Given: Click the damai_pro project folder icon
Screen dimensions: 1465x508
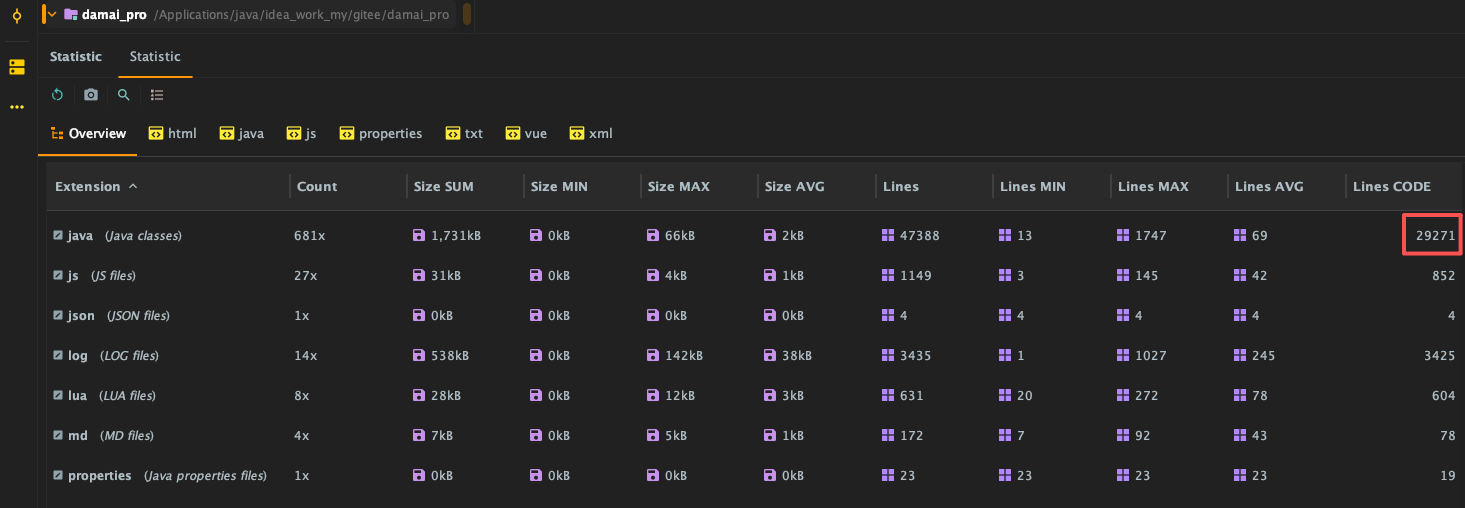Looking at the screenshot, I should (71, 15).
